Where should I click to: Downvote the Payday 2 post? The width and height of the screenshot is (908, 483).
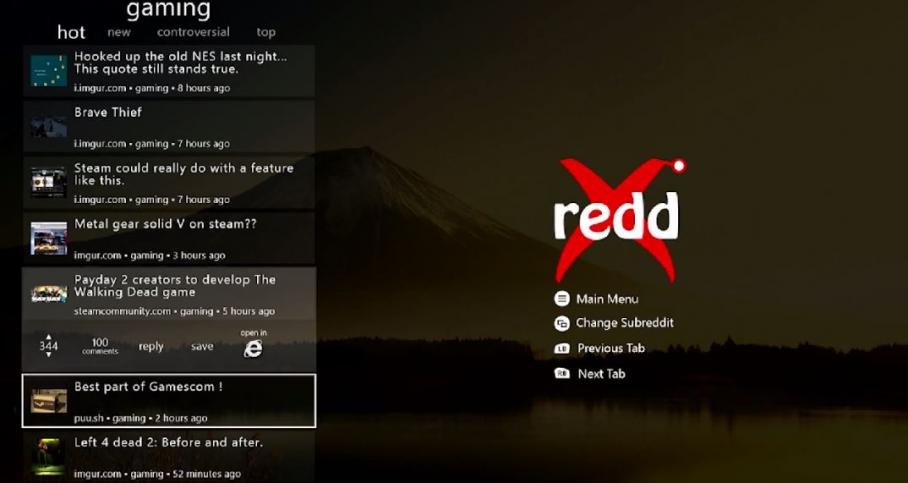48,355
